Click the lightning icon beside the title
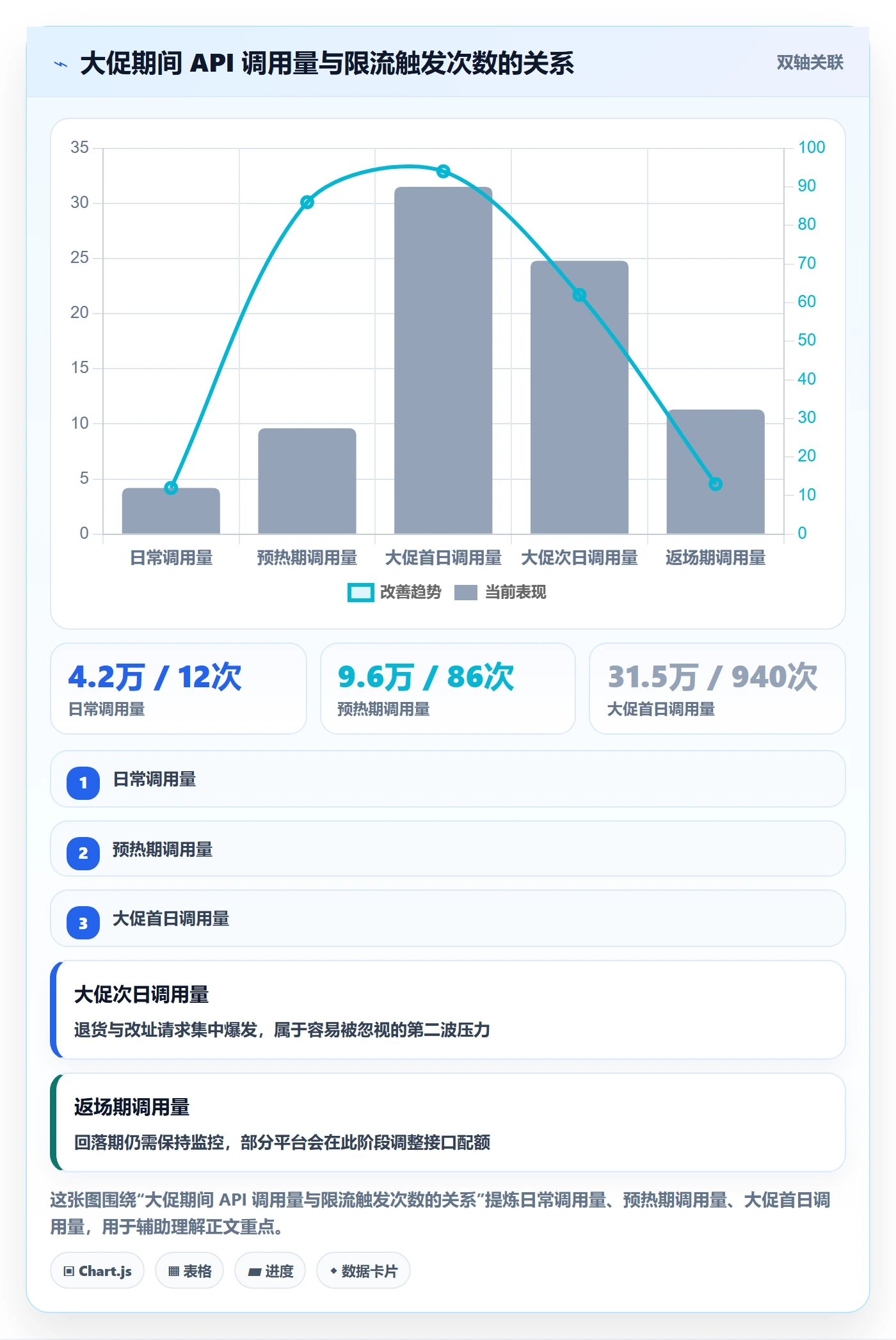Viewport: 896px width, 1340px height. (x=61, y=64)
